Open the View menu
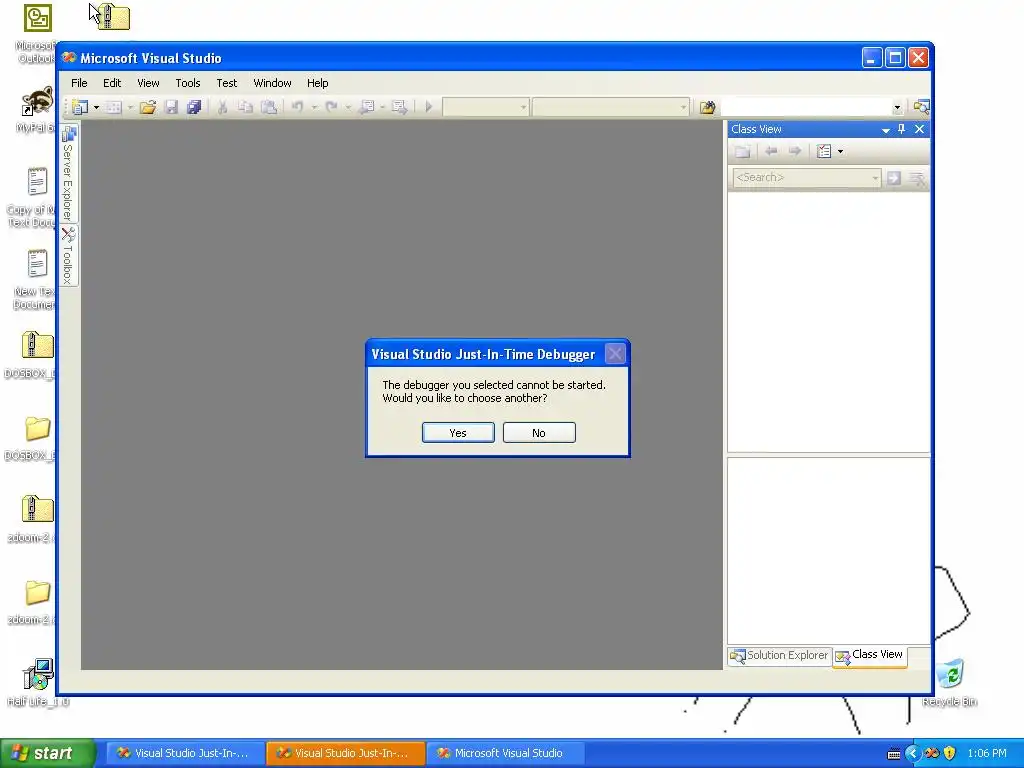The width and height of the screenshot is (1024, 768). pos(148,83)
